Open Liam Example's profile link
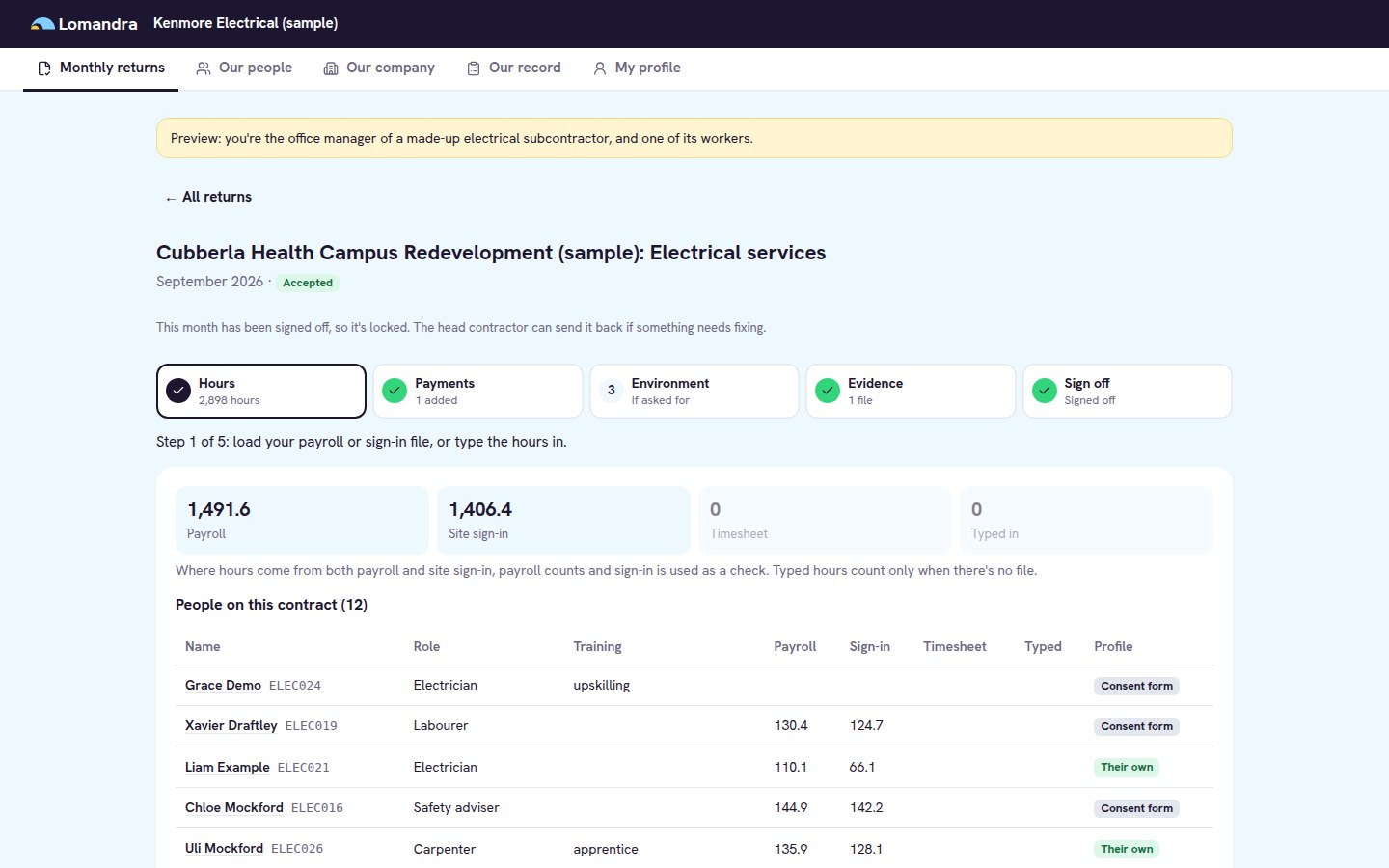Viewport: 1389px width, 868px height. tap(228, 768)
